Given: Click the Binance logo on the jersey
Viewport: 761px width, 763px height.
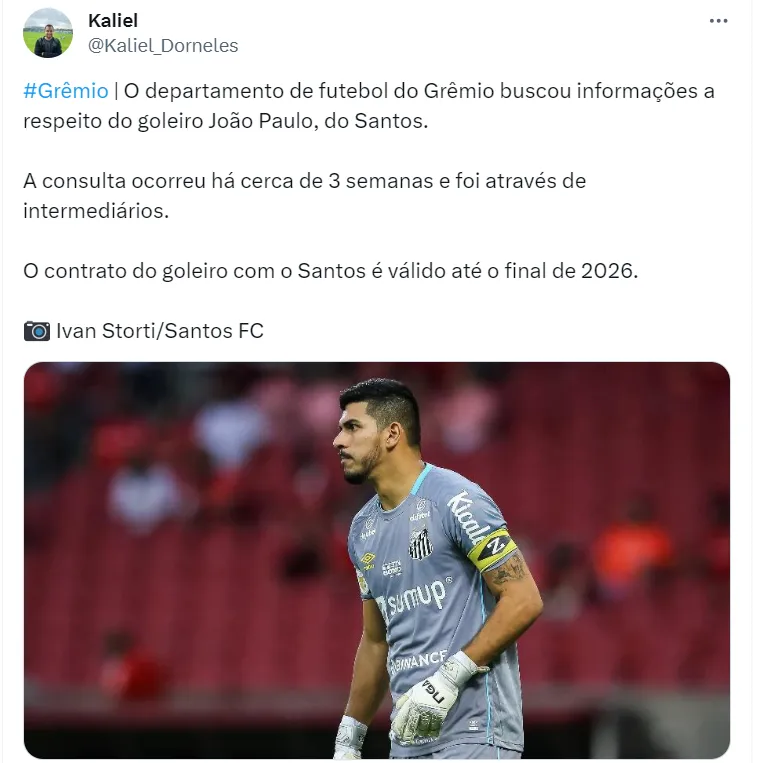Looking at the screenshot, I should tap(418, 661).
